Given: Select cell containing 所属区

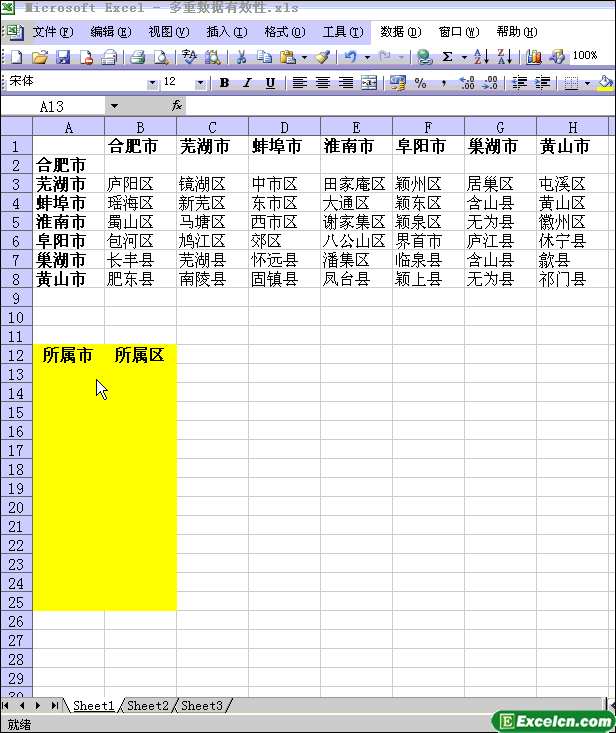Looking at the screenshot, I should 140,355.
